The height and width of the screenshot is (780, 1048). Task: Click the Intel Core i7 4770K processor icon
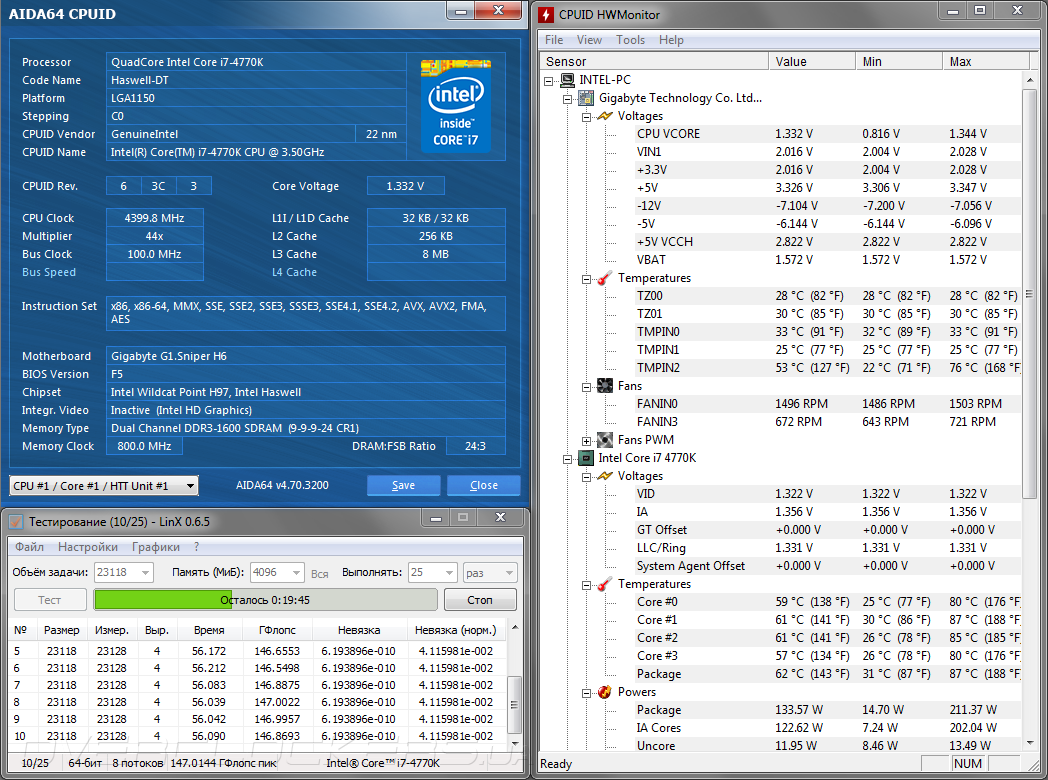(586, 458)
